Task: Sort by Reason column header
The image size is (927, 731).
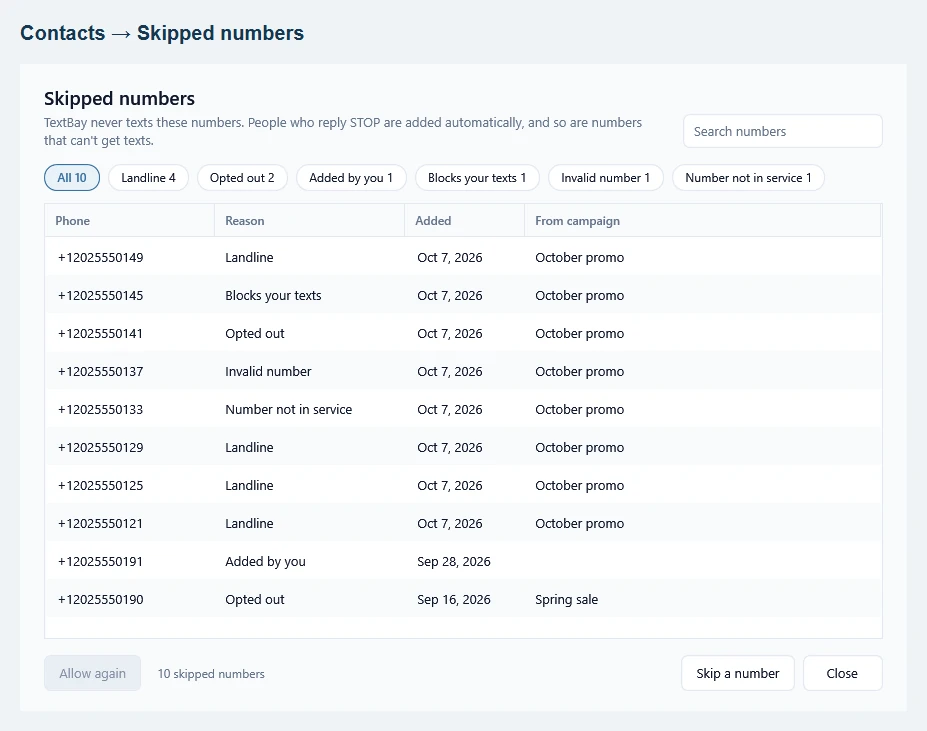Action: click(x=309, y=221)
